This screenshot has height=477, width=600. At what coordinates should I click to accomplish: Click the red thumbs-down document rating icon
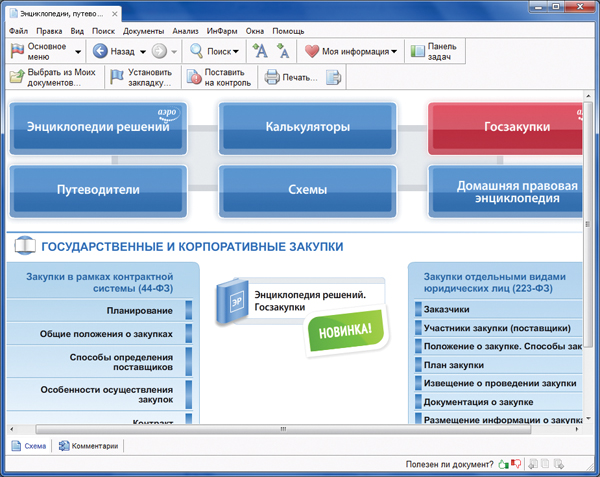point(517,464)
